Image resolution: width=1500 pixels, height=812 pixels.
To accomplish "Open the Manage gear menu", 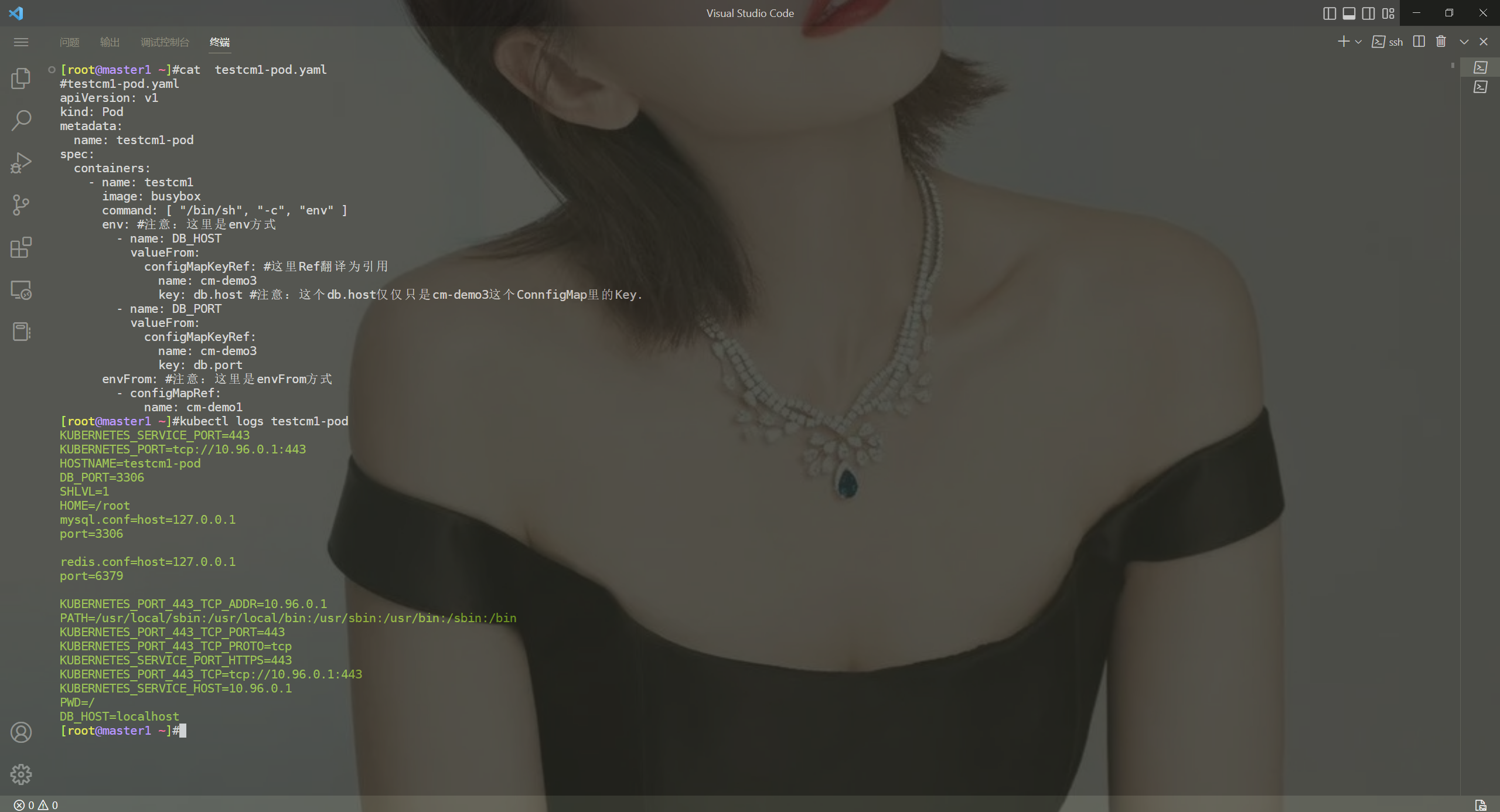I will coord(21,775).
